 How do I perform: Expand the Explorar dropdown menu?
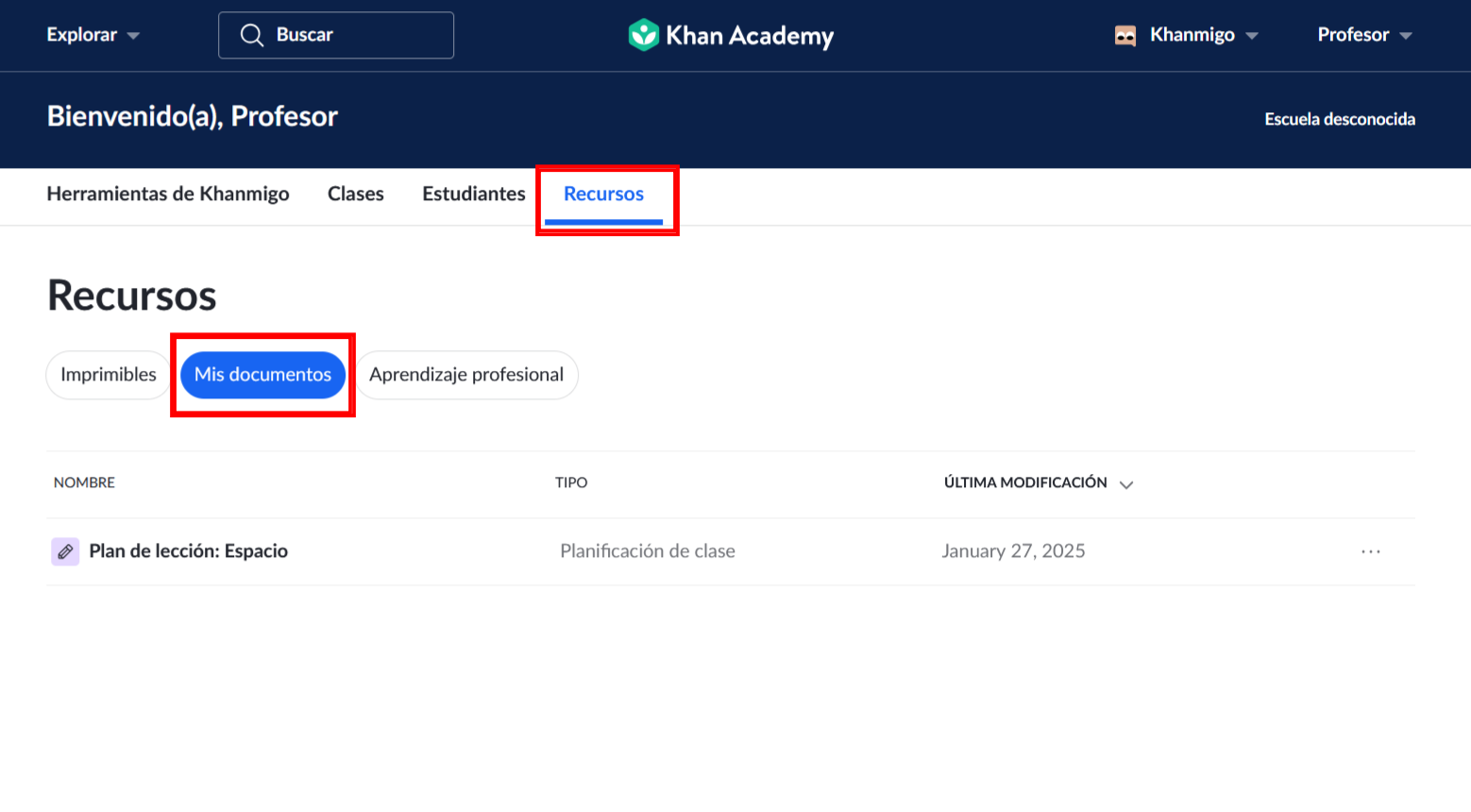pyautogui.click(x=93, y=35)
